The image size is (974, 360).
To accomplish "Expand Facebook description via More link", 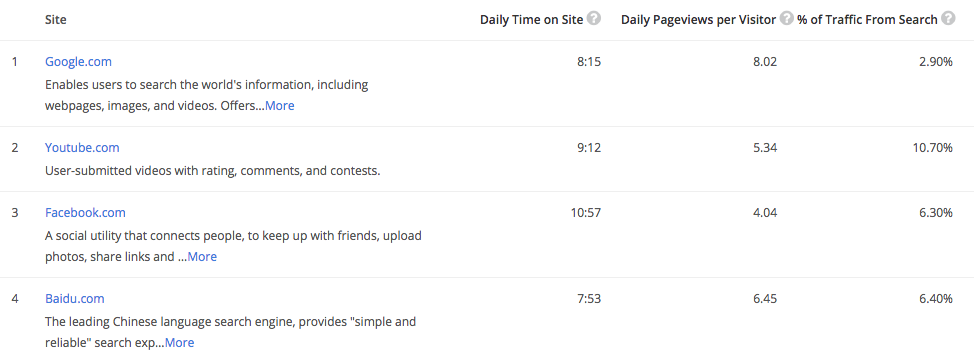I will tap(202, 256).
